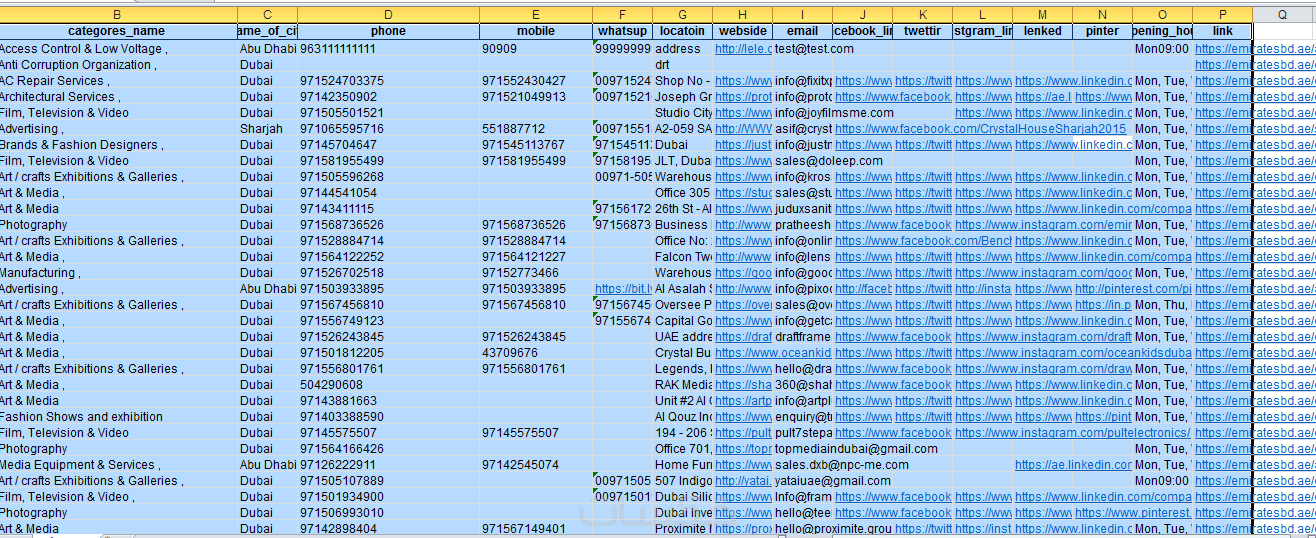Open the https://bit.l whatsup link
This screenshot has height=538, width=1316.
click(x=623, y=289)
